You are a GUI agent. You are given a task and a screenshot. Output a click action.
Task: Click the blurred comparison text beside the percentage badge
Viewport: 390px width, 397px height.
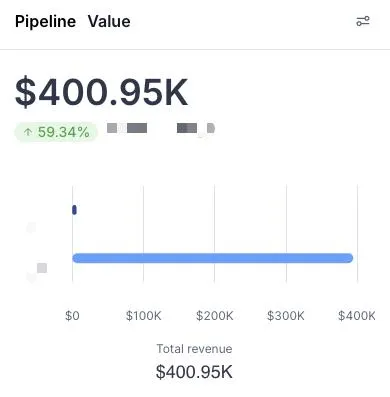tap(161, 128)
